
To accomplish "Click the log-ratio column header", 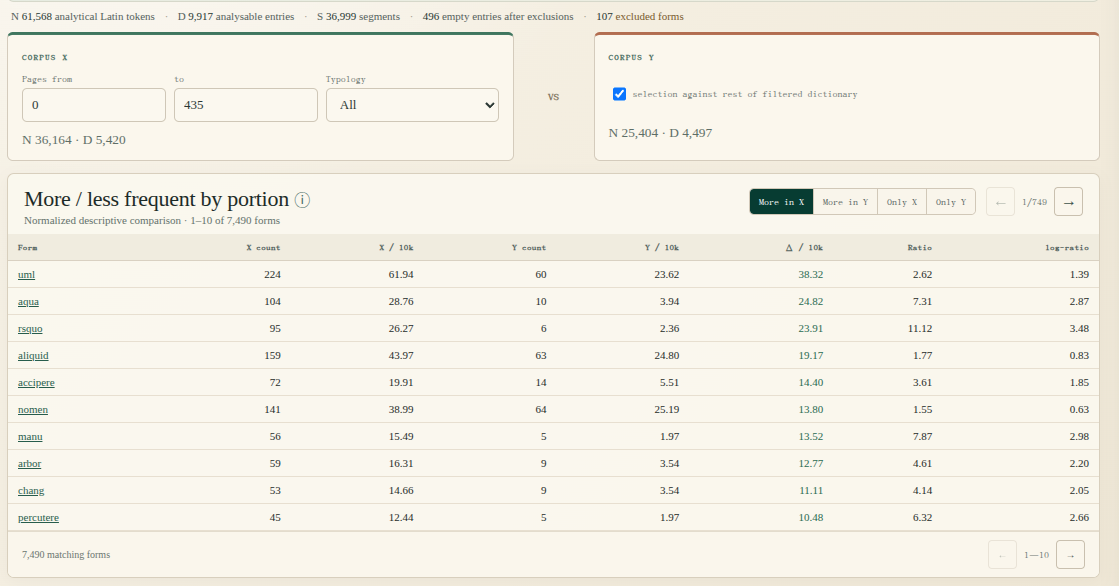I will (x=1067, y=248).
